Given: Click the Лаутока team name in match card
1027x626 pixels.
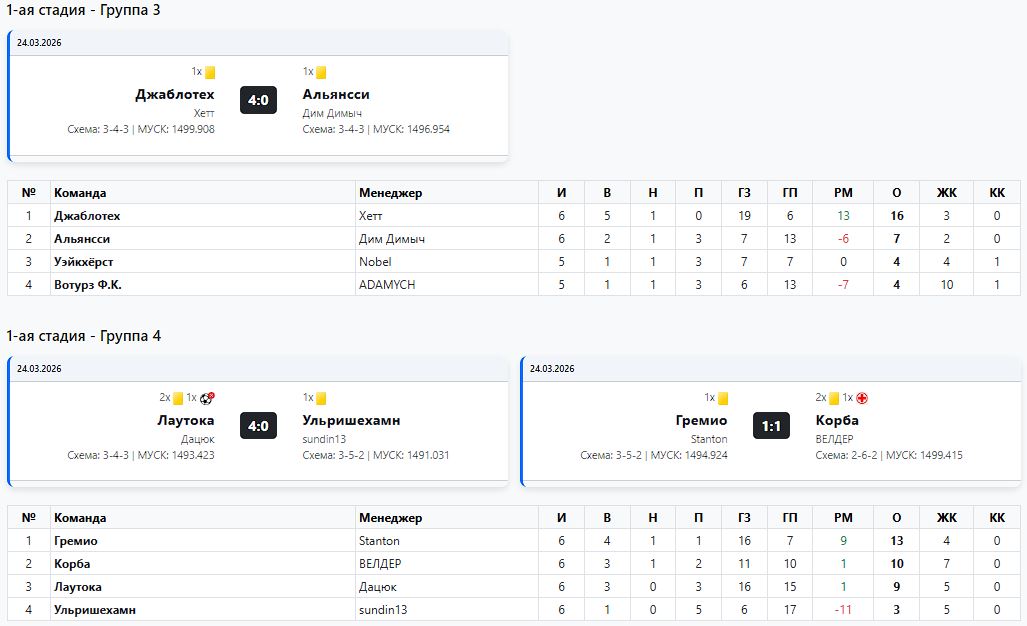Looking at the screenshot, I should coord(185,420).
